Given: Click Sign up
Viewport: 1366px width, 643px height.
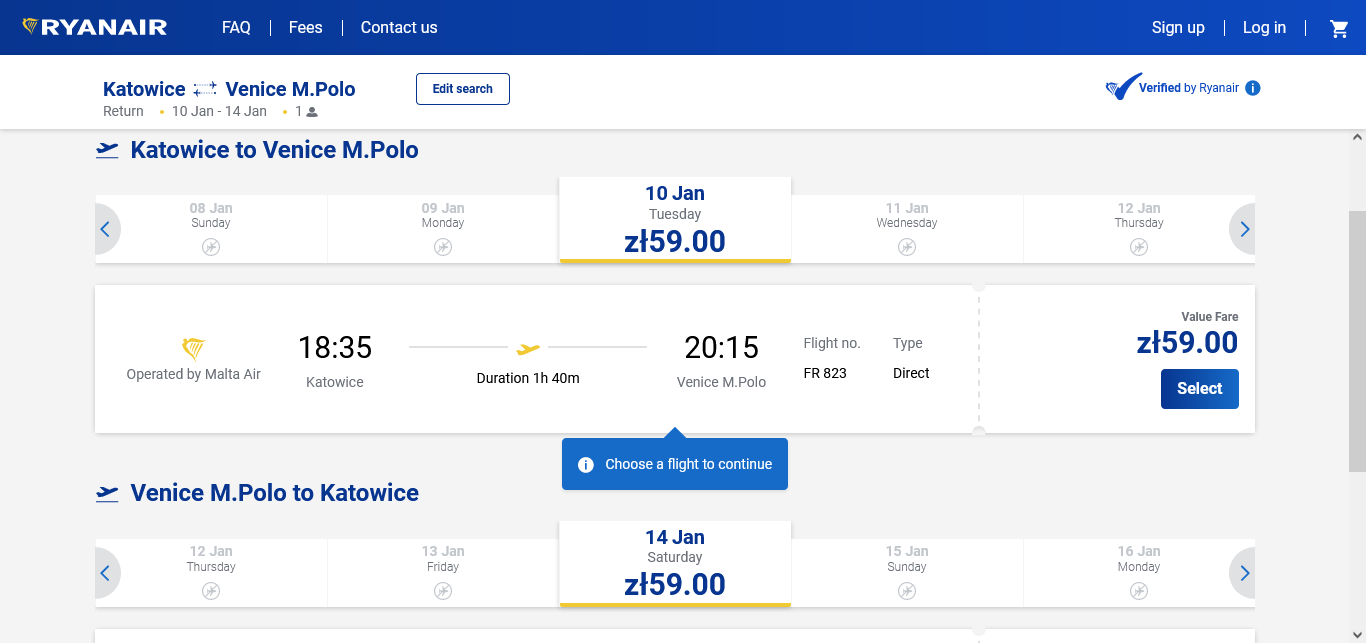Looking at the screenshot, I should coord(1178,28).
